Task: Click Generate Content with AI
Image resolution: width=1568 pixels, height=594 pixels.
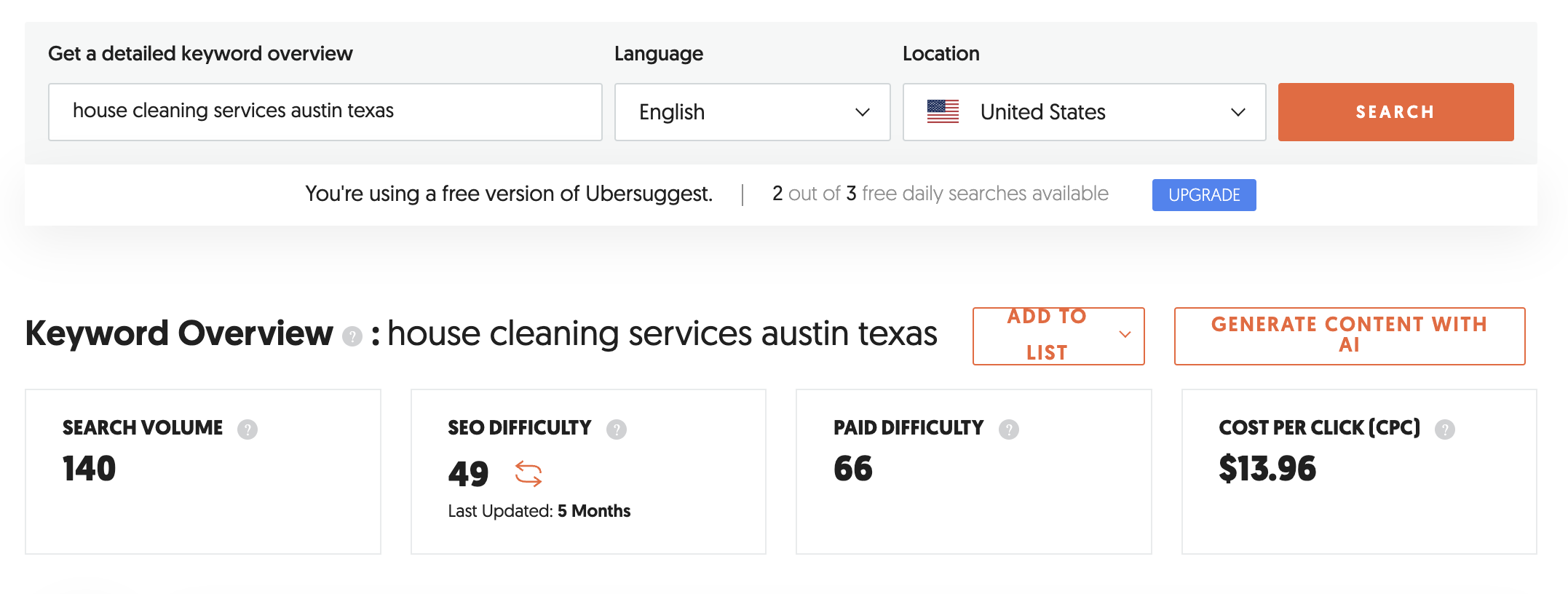Action: click(x=1348, y=336)
